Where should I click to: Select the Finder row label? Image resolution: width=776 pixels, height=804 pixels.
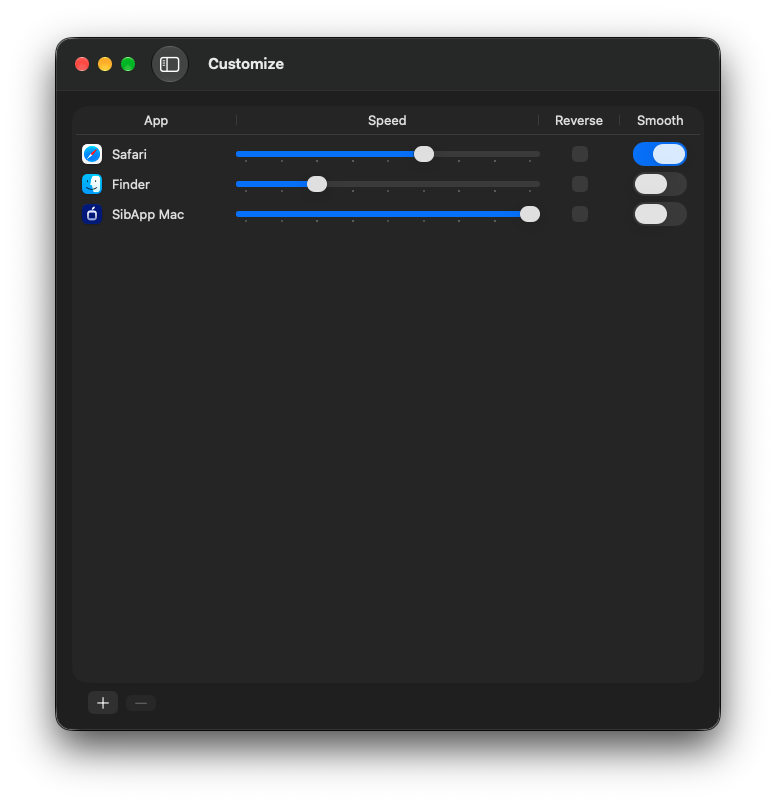131,185
